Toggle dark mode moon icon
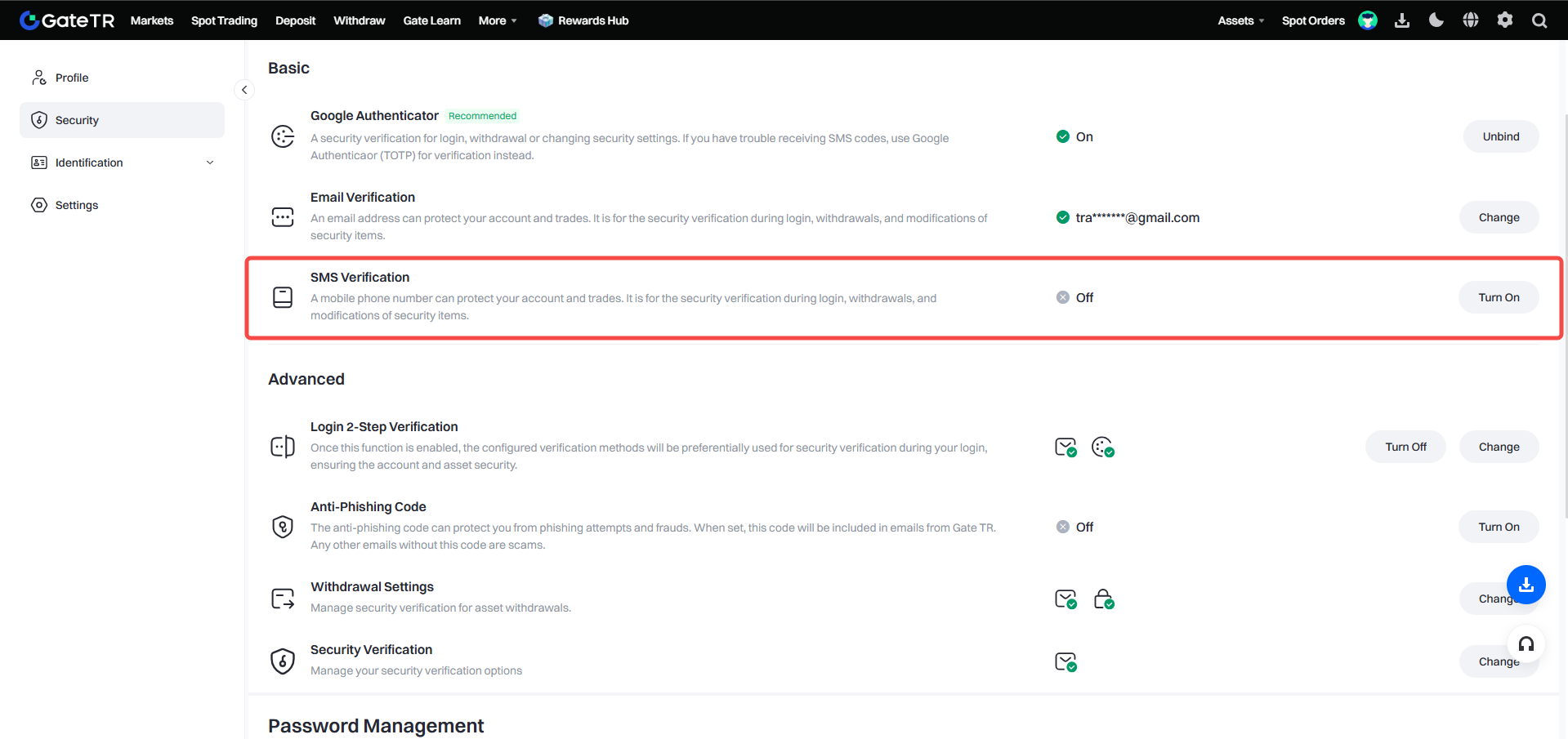The width and height of the screenshot is (1568, 739). [1436, 20]
